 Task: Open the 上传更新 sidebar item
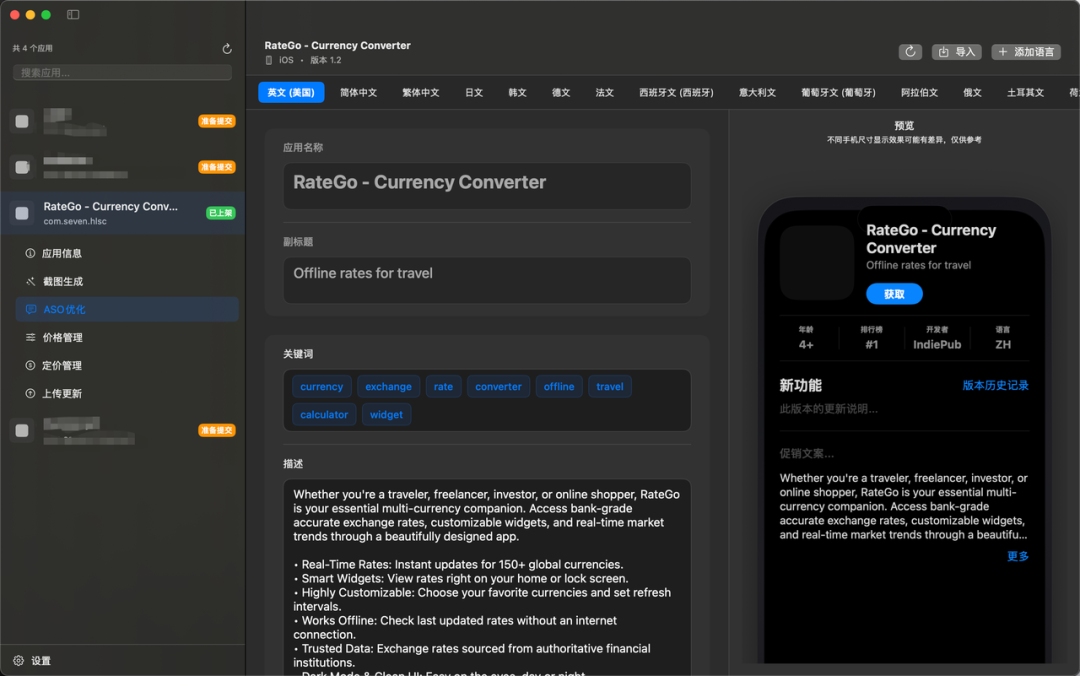coord(127,393)
